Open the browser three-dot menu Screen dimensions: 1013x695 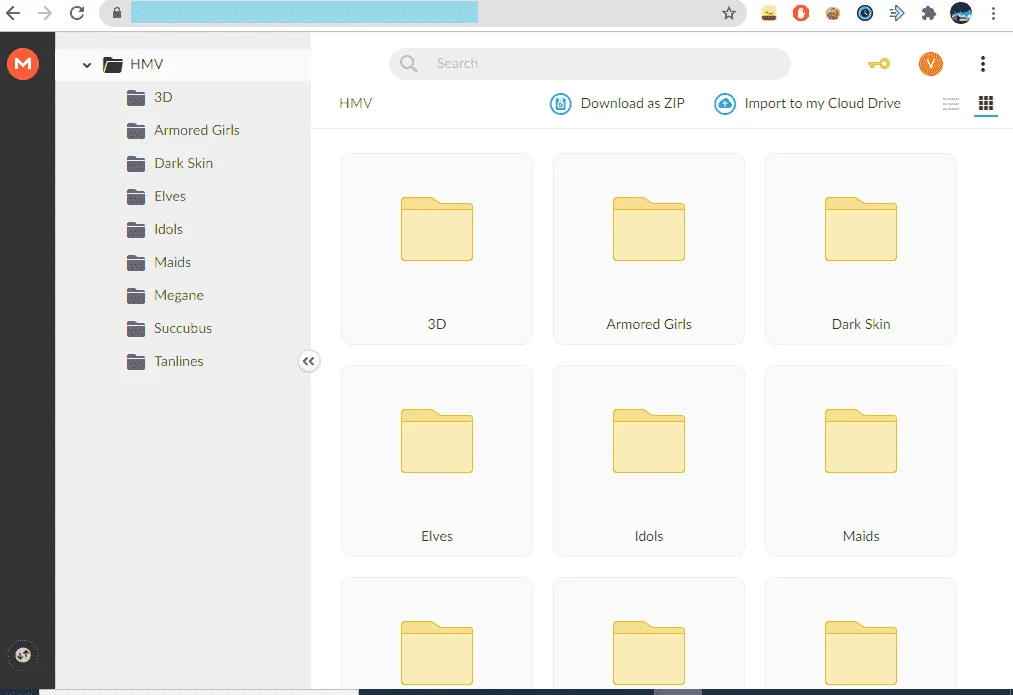994,13
